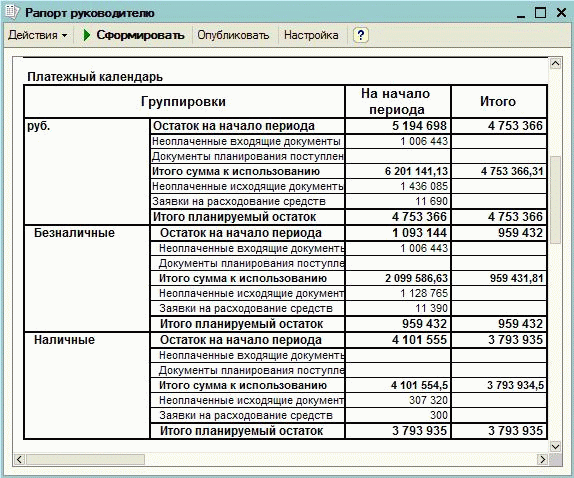Open the Действия dropdown menu
The height and width of the screenshot is (478, 574).
[38, 35]
